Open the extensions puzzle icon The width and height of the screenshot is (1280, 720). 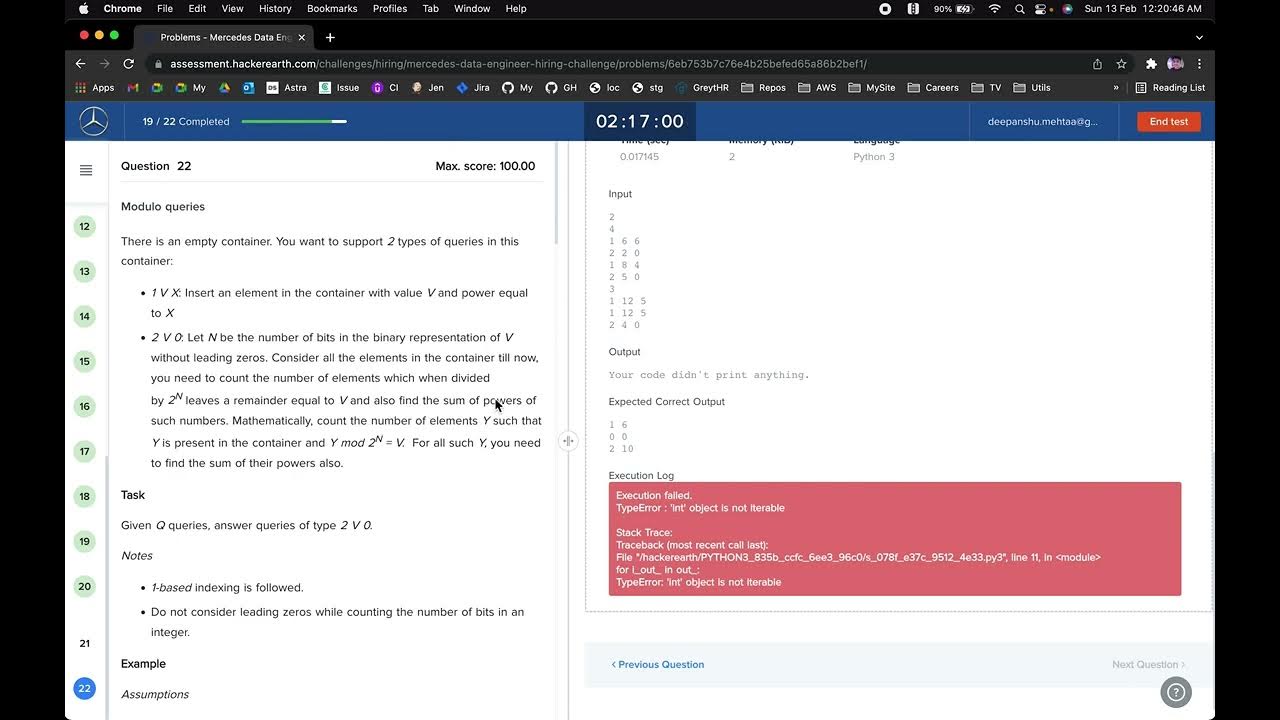1151,64
